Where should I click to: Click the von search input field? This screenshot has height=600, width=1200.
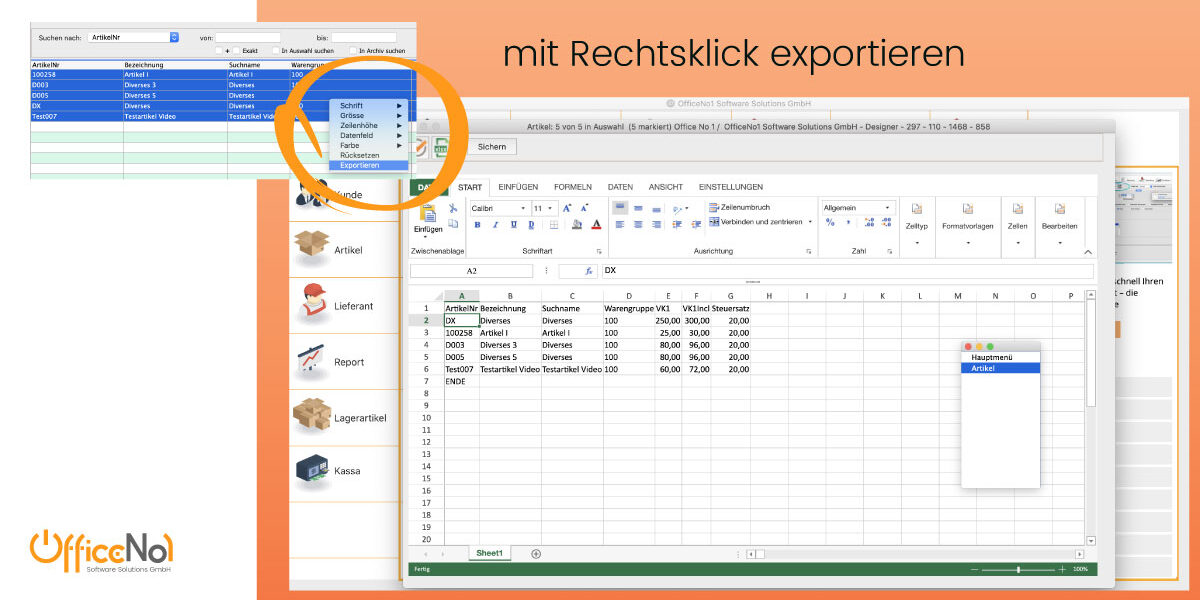(x=248, y=37)
